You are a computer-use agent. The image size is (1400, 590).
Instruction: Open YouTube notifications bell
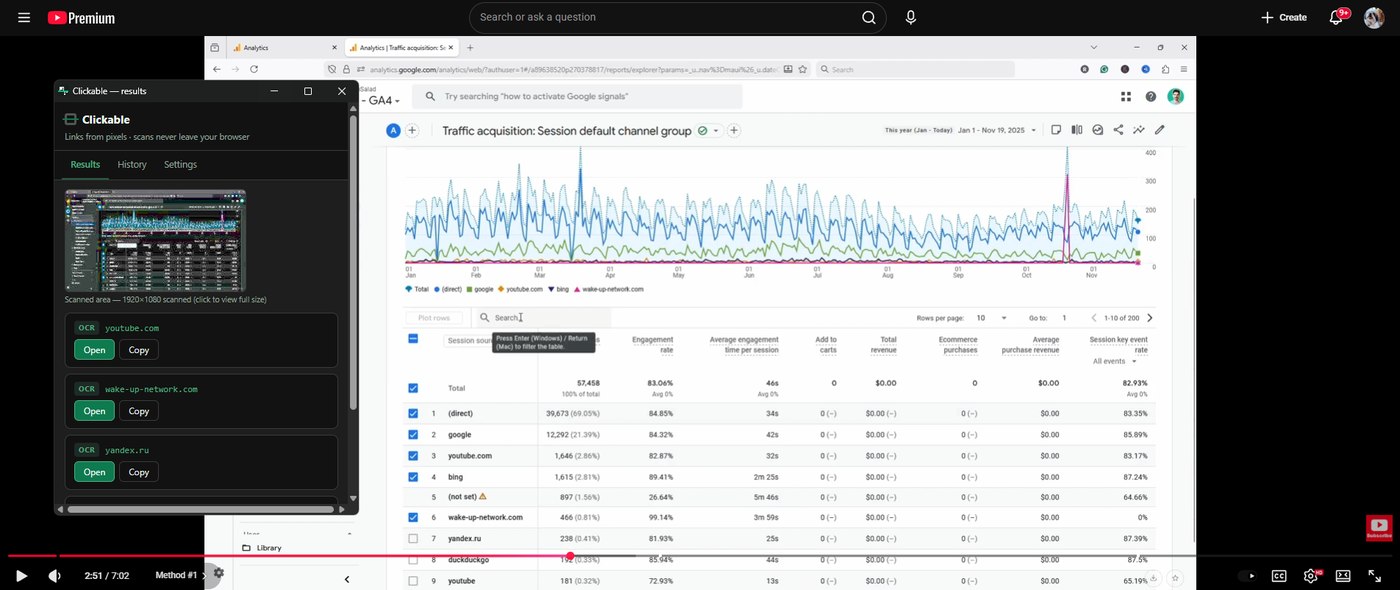pyautogui.click(x=1336, y=18)
